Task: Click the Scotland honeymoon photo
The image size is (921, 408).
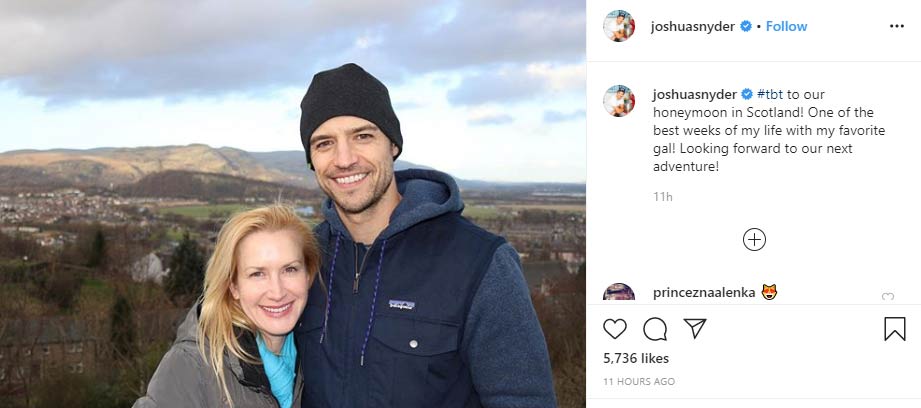Action: (x=293, y=204)
